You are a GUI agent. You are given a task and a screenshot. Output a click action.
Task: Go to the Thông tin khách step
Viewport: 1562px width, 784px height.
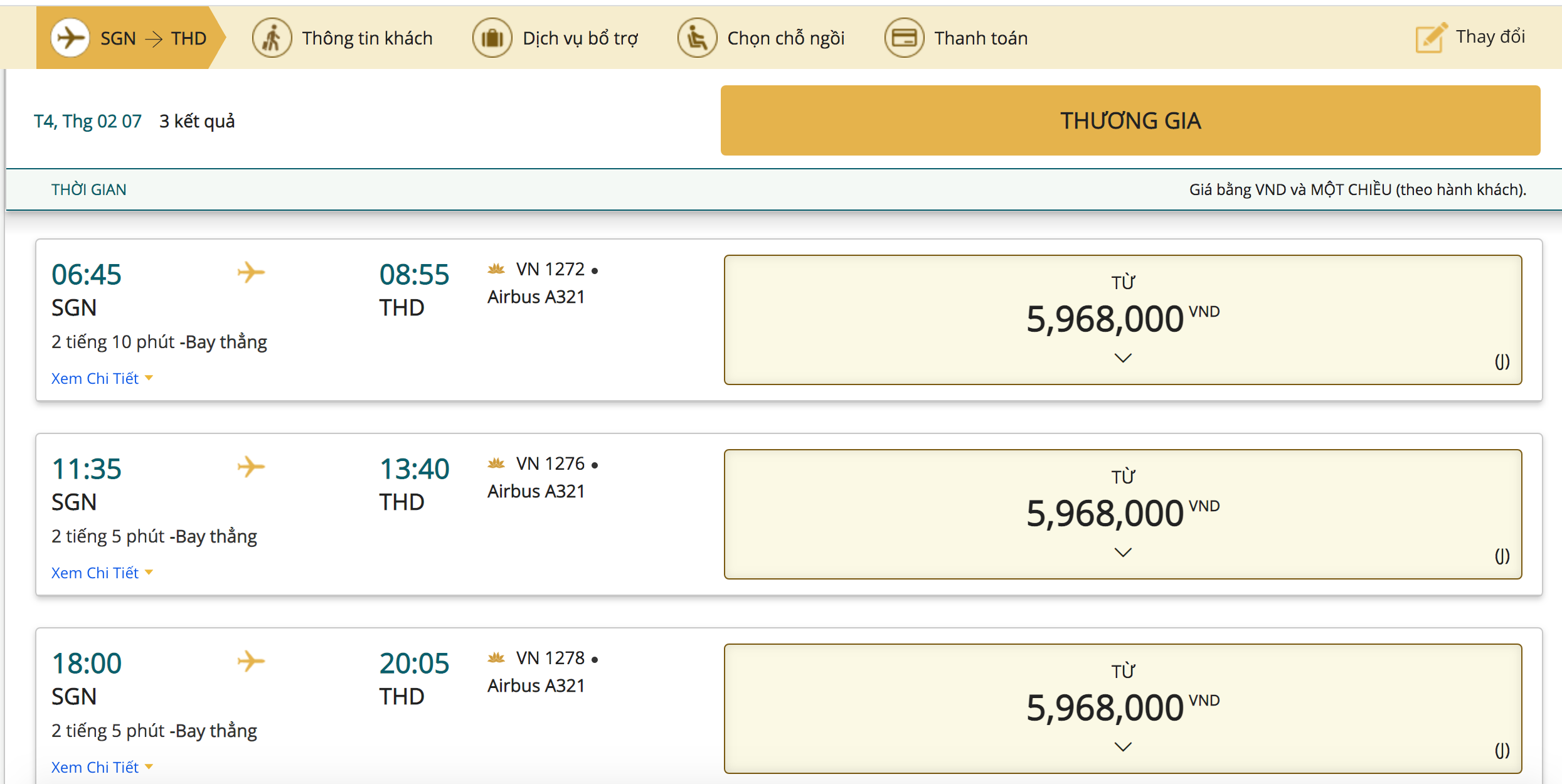click(x=343, y=38)
